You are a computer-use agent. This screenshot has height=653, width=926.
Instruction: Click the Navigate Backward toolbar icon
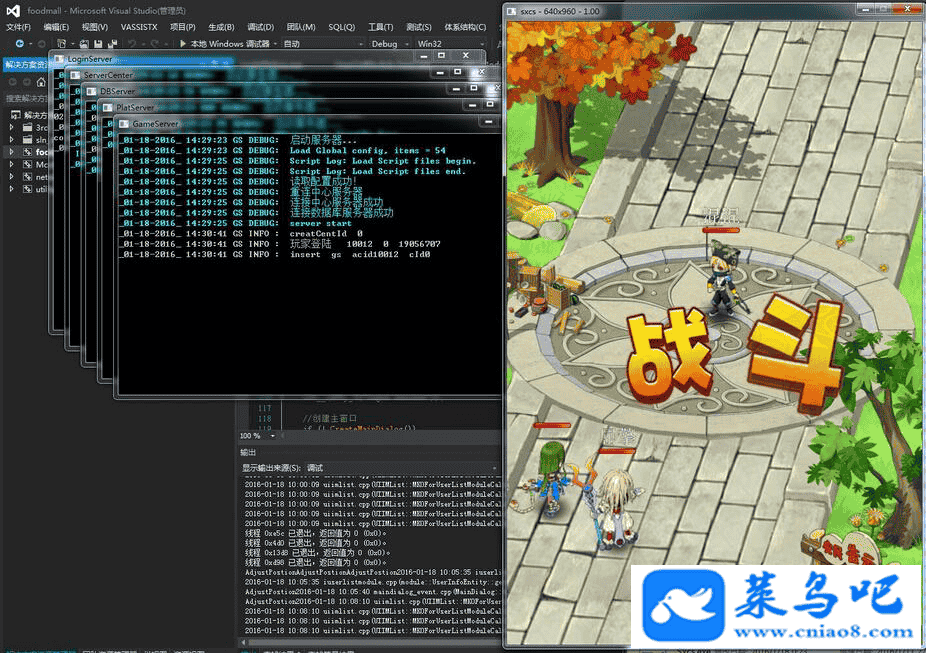coord(19,44)
